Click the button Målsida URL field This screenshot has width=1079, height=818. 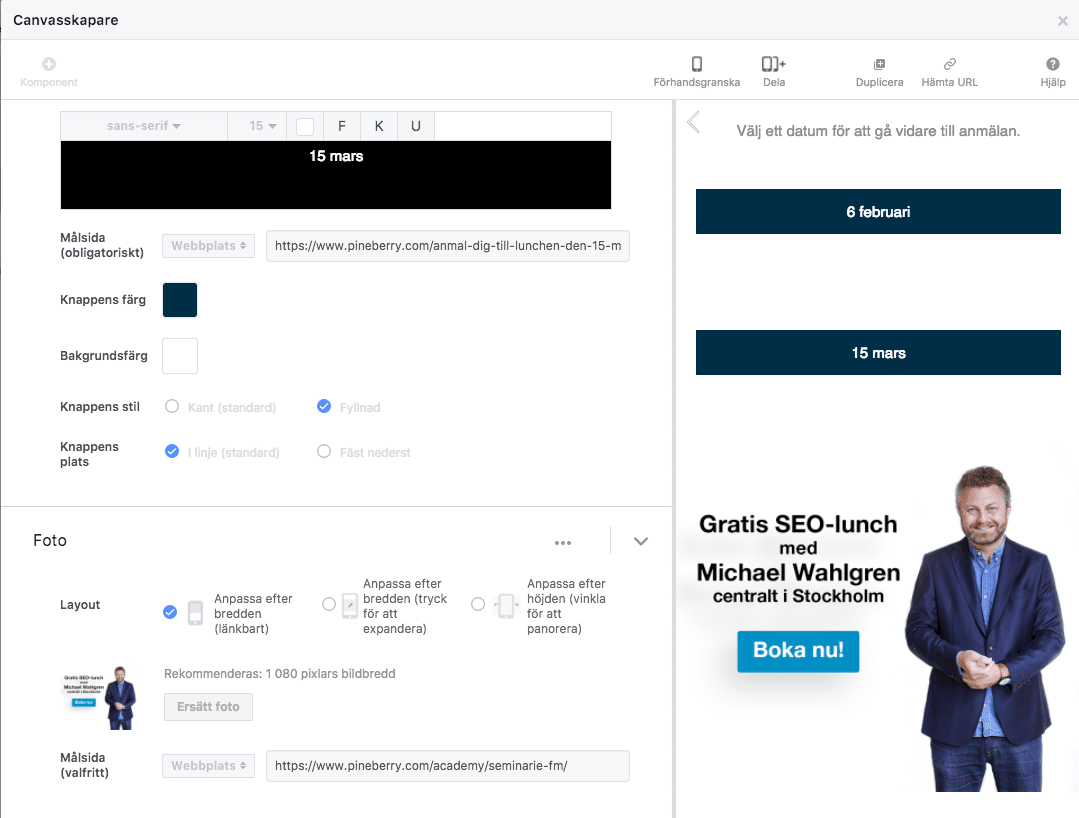coord(448,246)
